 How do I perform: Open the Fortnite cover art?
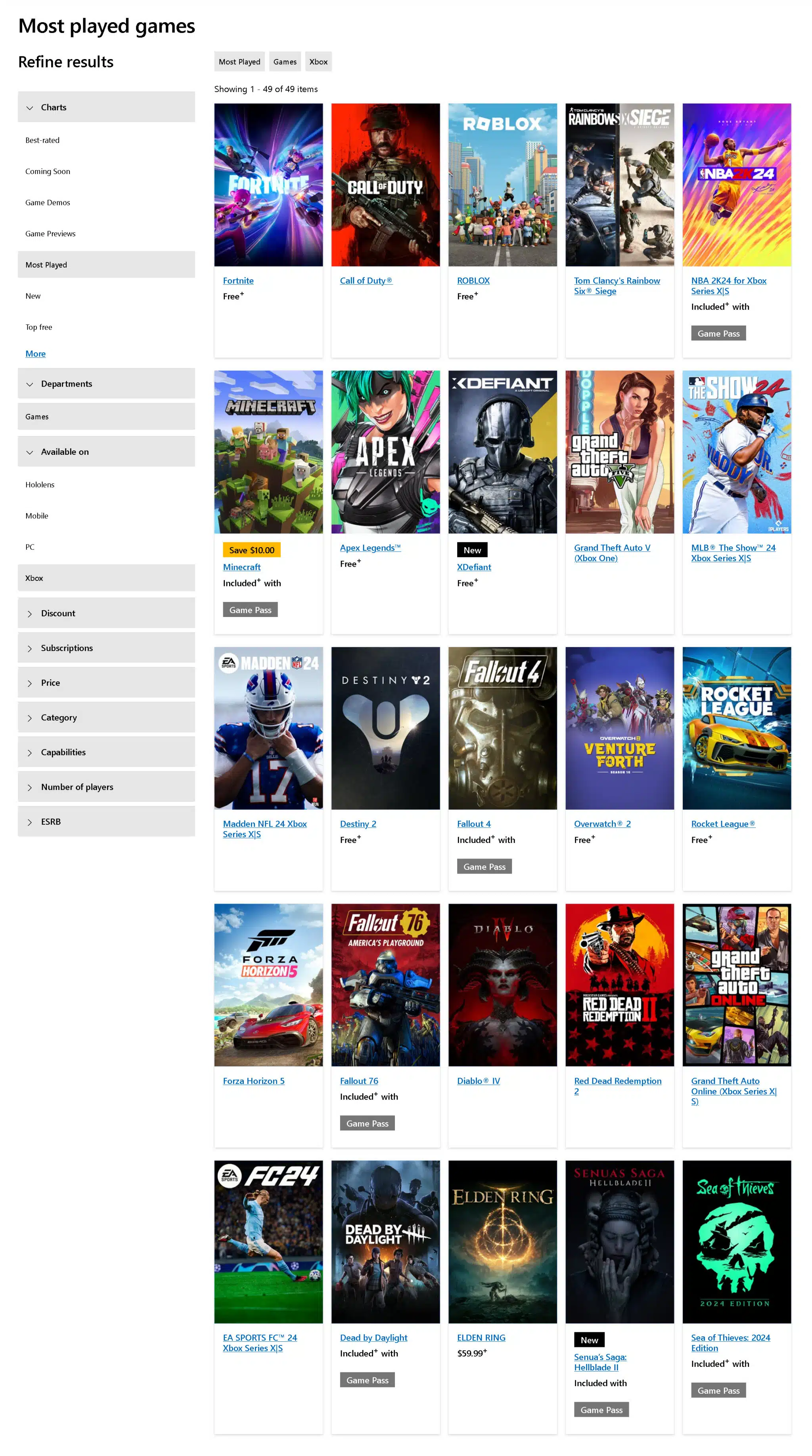tap(268, 185)
